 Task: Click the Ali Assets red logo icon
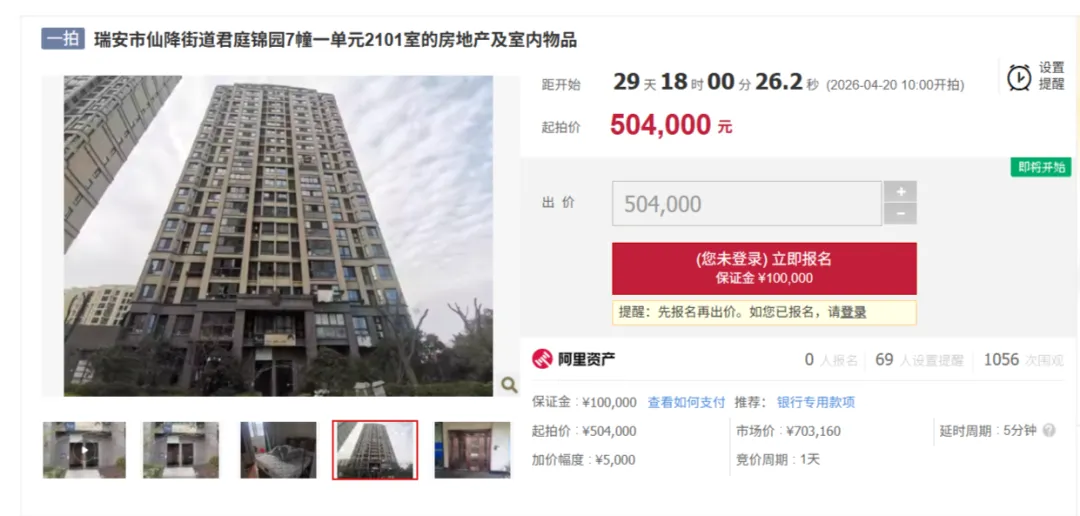point(543,359)
